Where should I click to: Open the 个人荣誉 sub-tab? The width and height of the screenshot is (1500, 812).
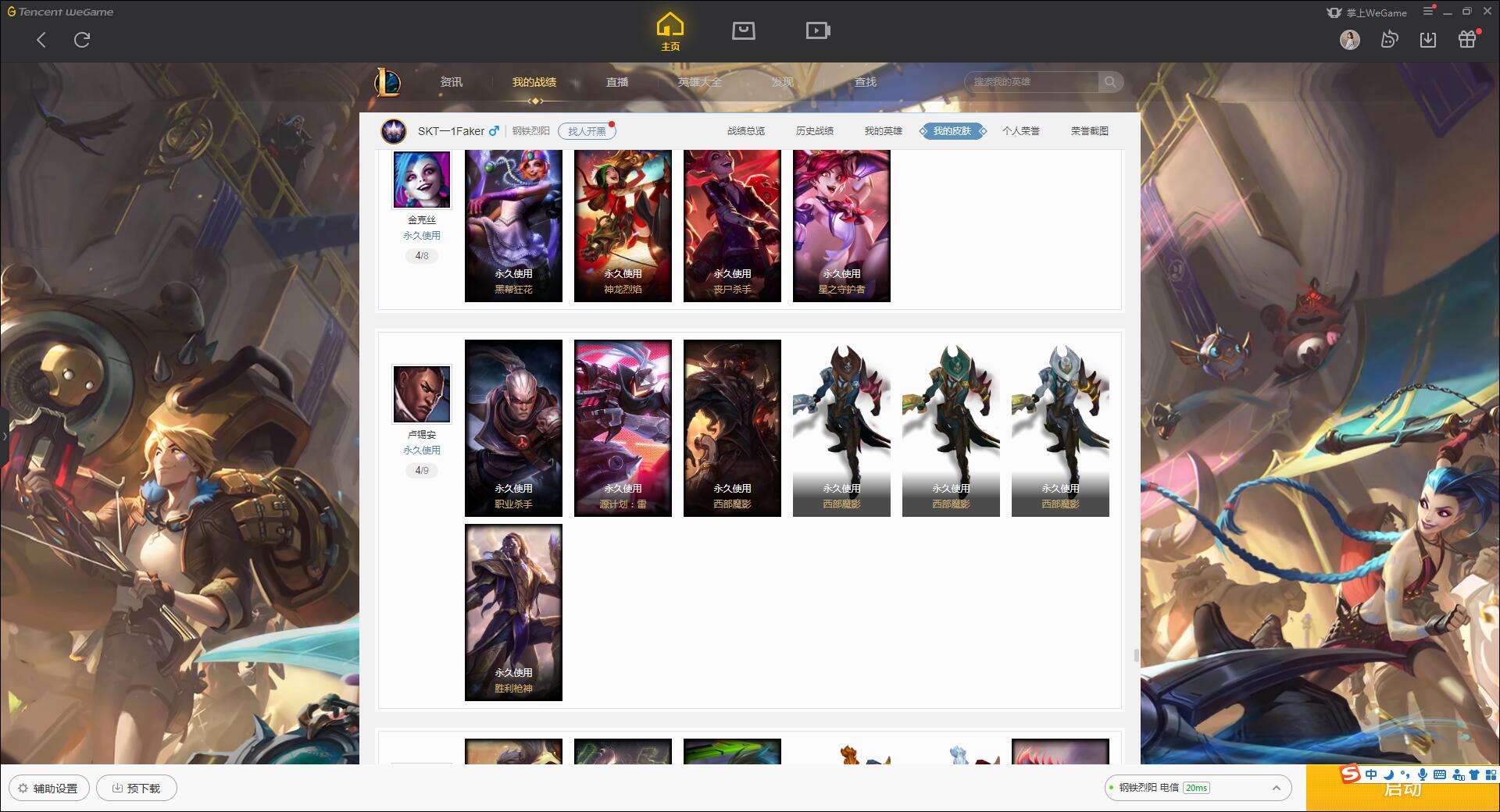click(x=1021, y=131)
